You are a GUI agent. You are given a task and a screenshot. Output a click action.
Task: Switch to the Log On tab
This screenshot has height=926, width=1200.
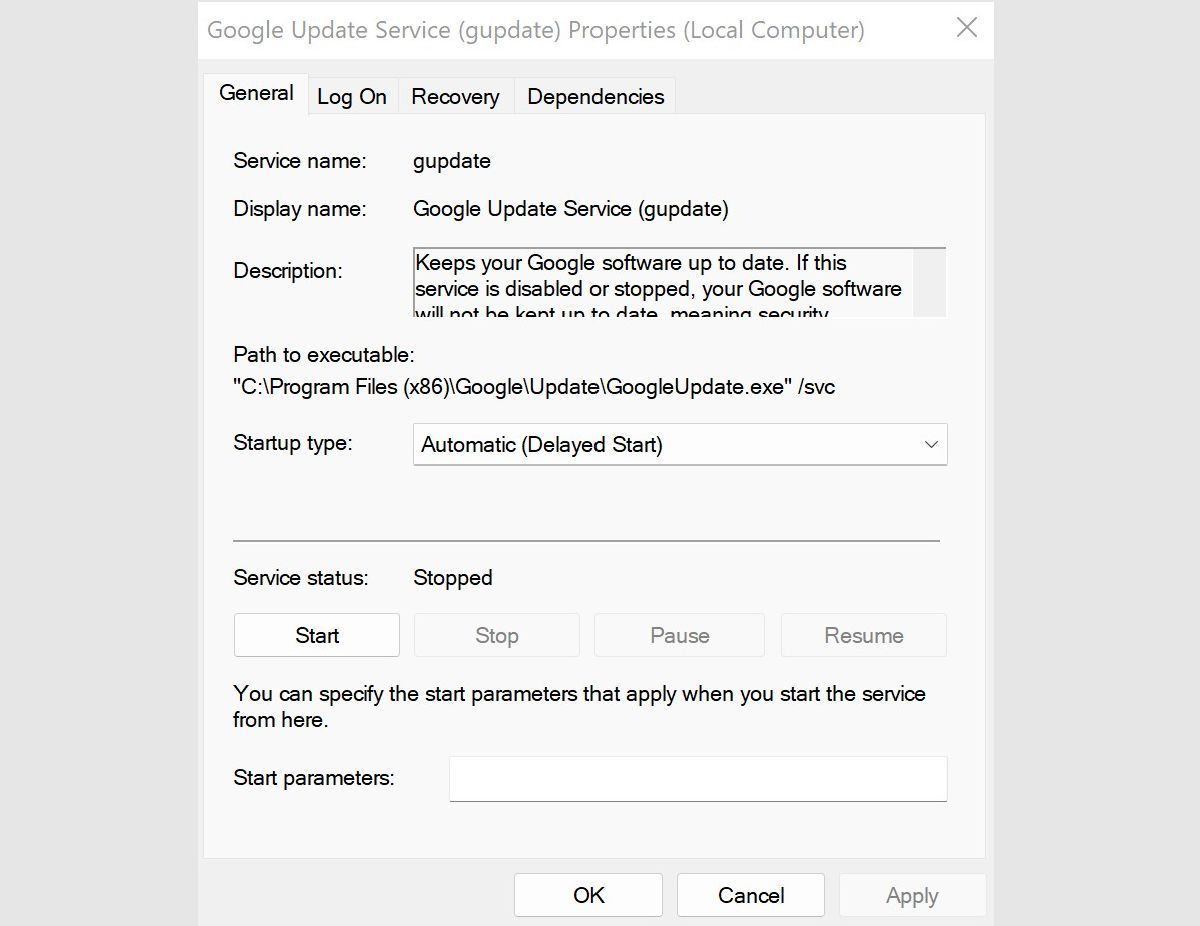coord(351,96)
